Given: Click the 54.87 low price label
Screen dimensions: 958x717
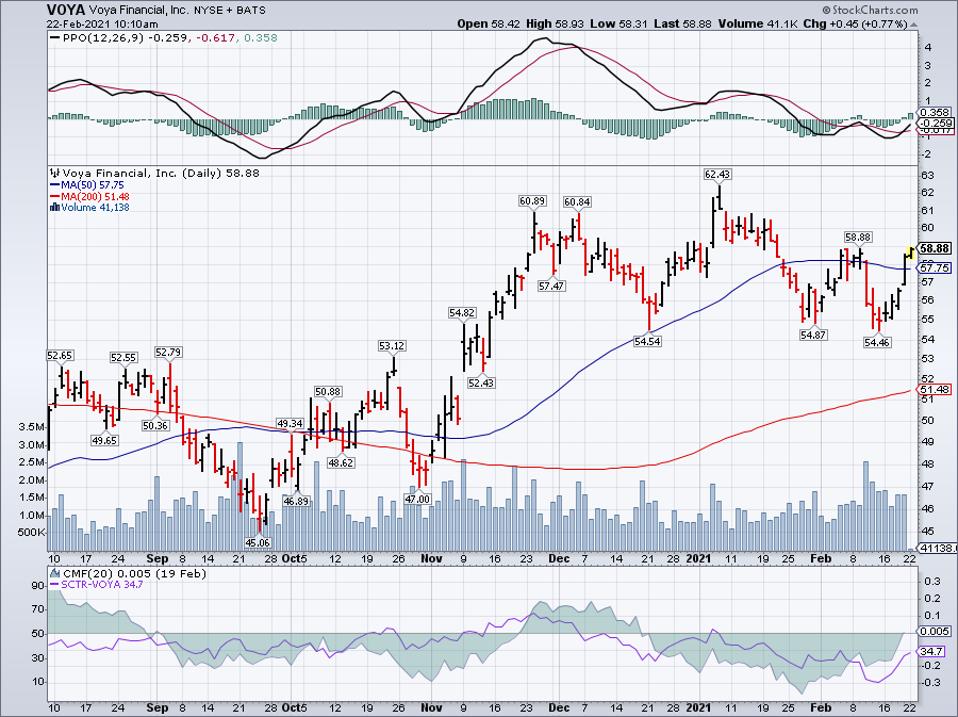Looking at the screenshot, I should (x=813, y=335).
